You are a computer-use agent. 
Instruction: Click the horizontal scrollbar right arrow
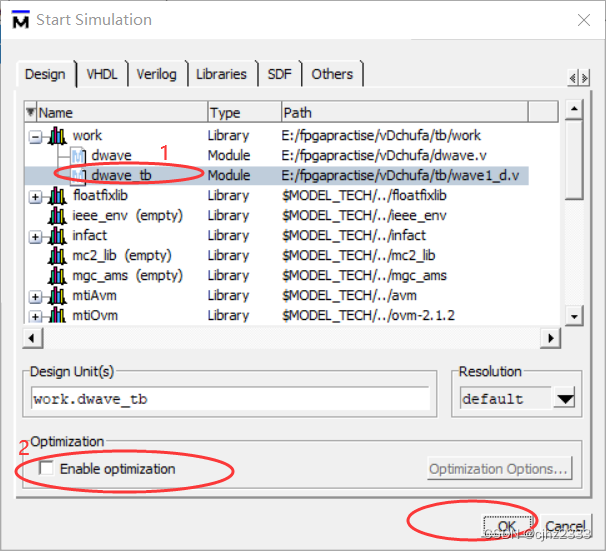pyautogui.click(x=551, y=338)
